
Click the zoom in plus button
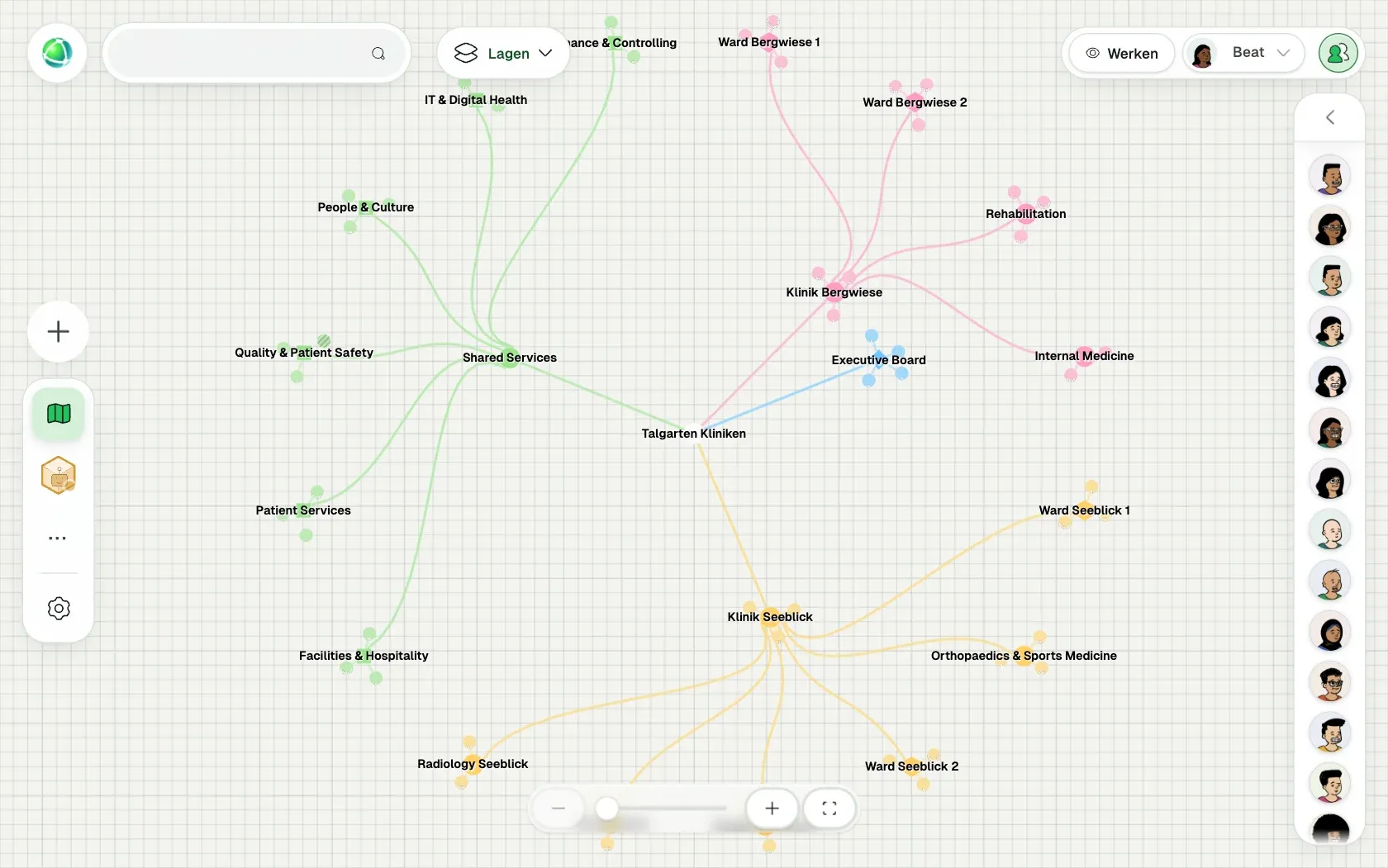(772, 809)
